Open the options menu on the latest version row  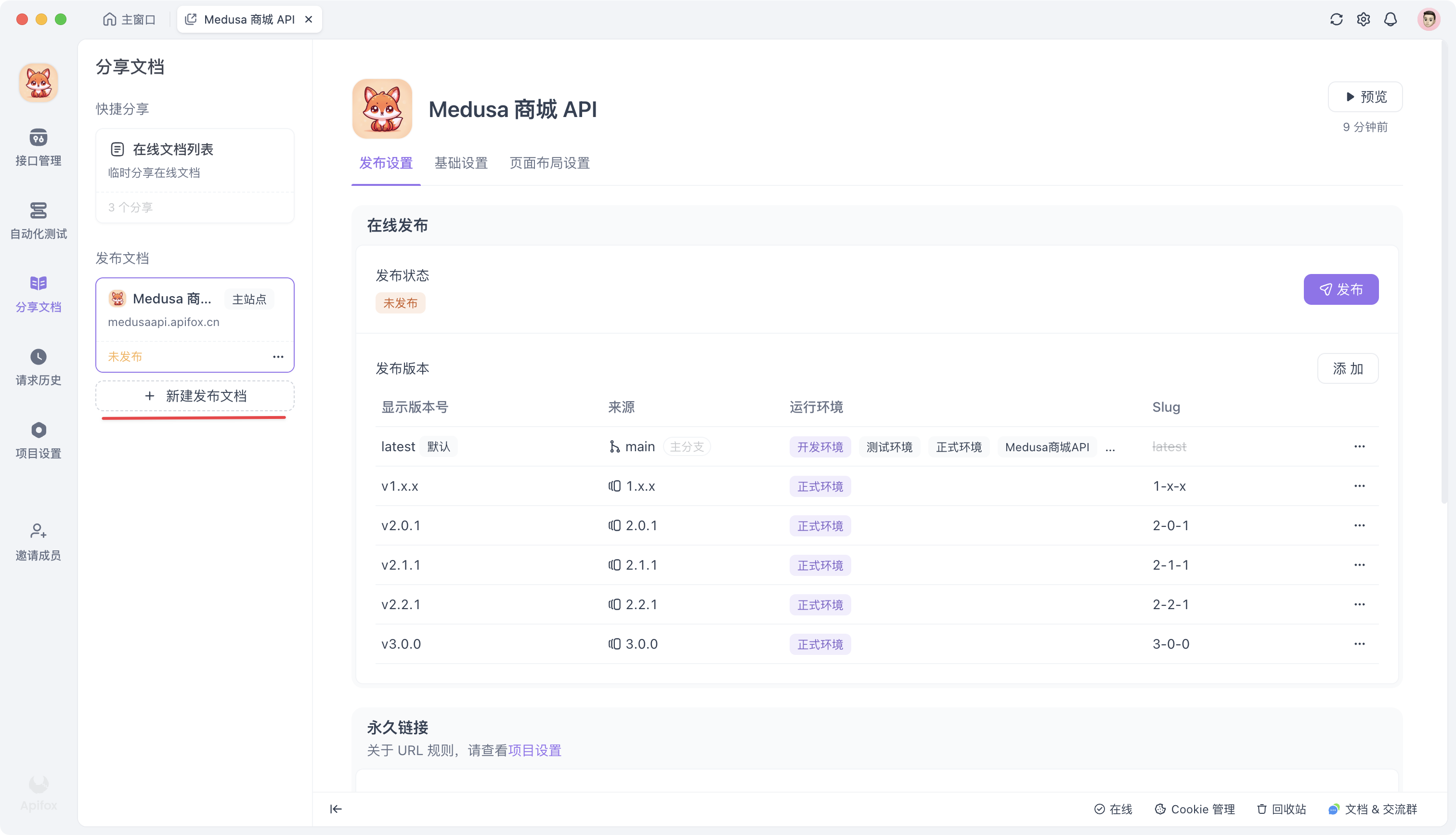(1360, 446)
